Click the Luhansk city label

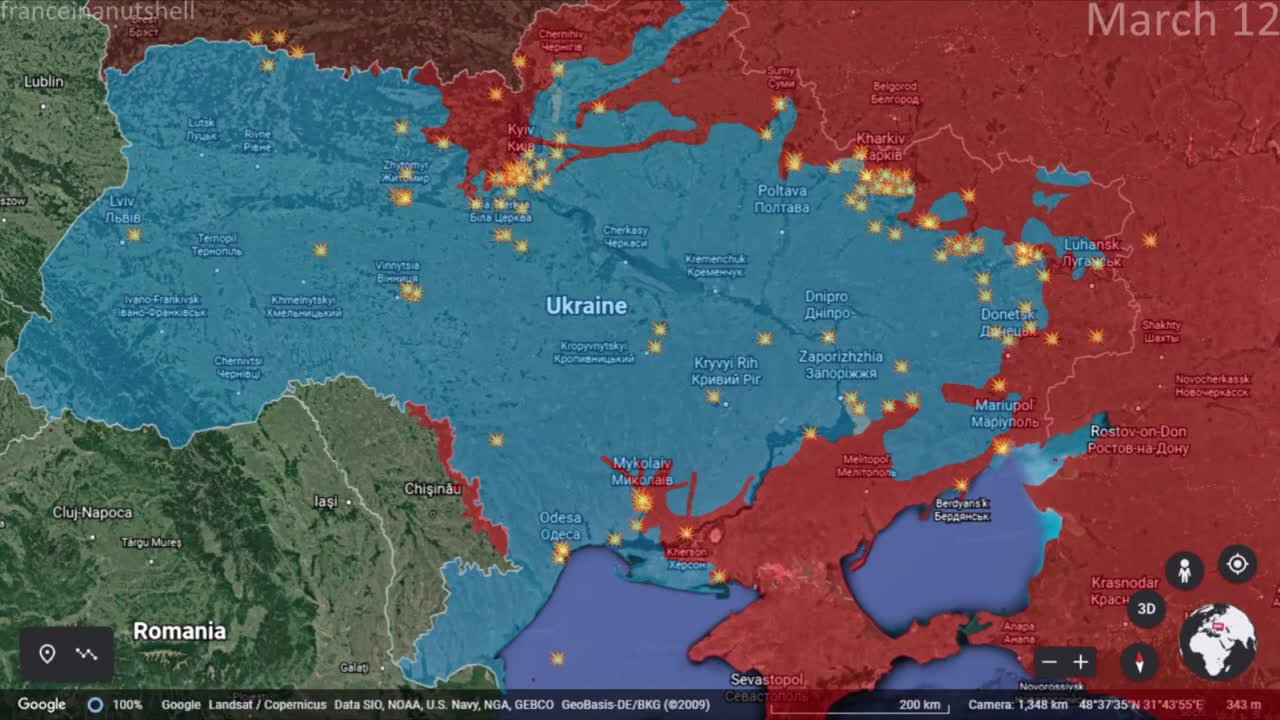point(1092,252)
